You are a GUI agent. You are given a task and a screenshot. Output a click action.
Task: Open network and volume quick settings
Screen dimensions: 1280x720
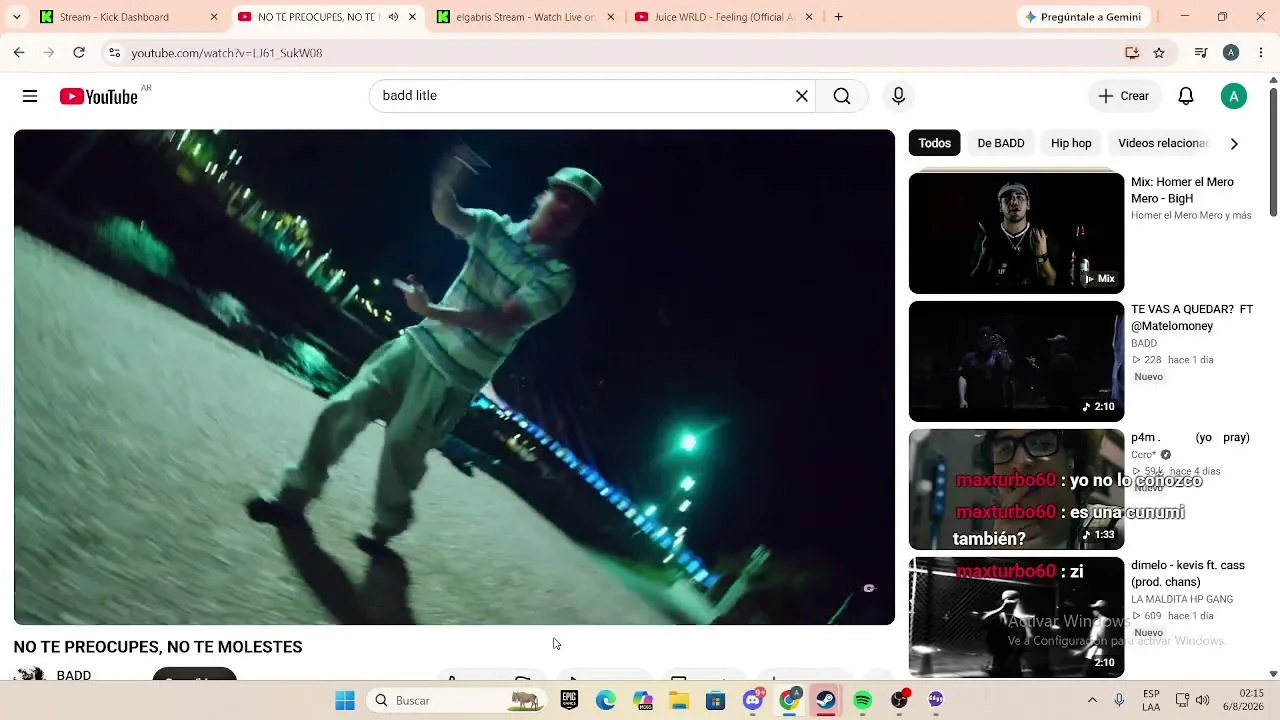point(1192,700)
